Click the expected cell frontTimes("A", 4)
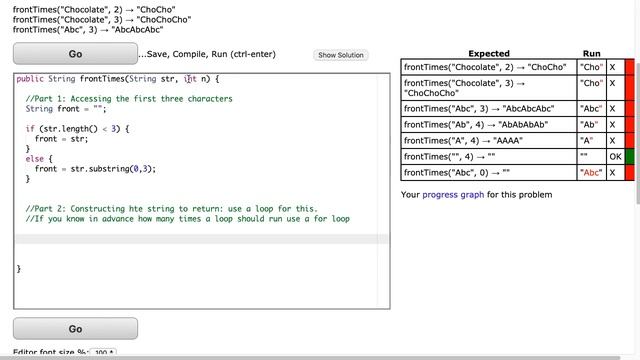640x360 pixels. 489,140
